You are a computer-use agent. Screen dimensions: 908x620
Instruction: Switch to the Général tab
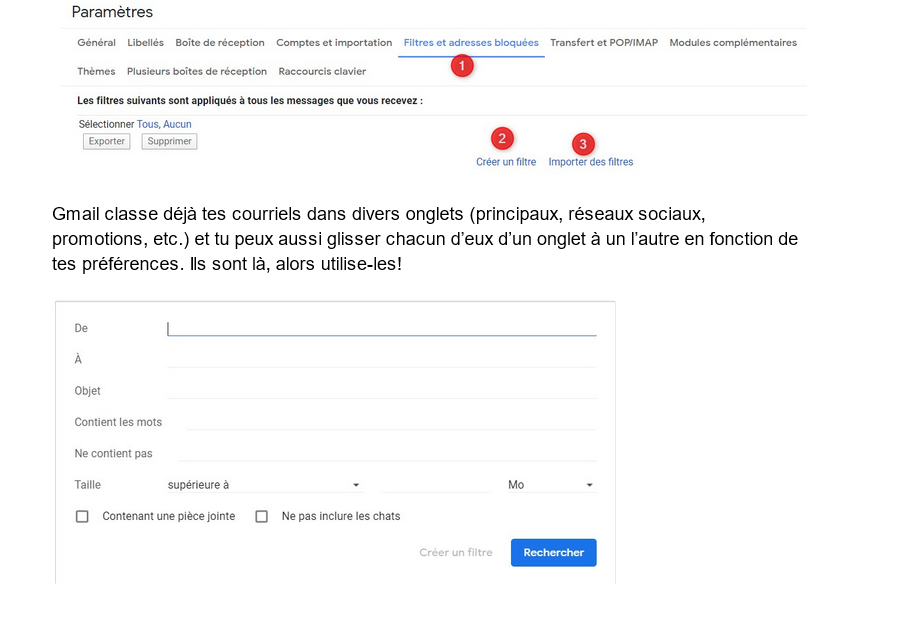pos(96,43)
